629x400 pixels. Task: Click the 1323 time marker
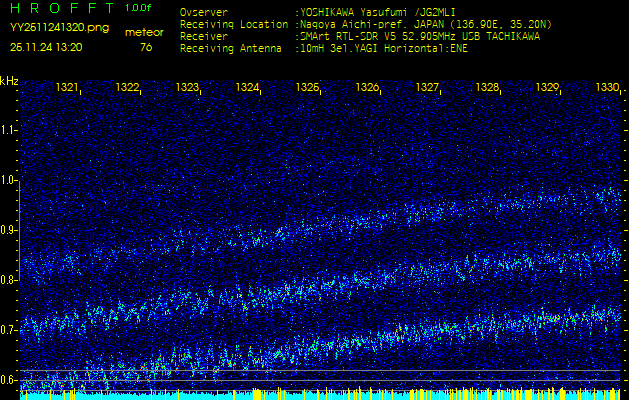tap(187, 87)
